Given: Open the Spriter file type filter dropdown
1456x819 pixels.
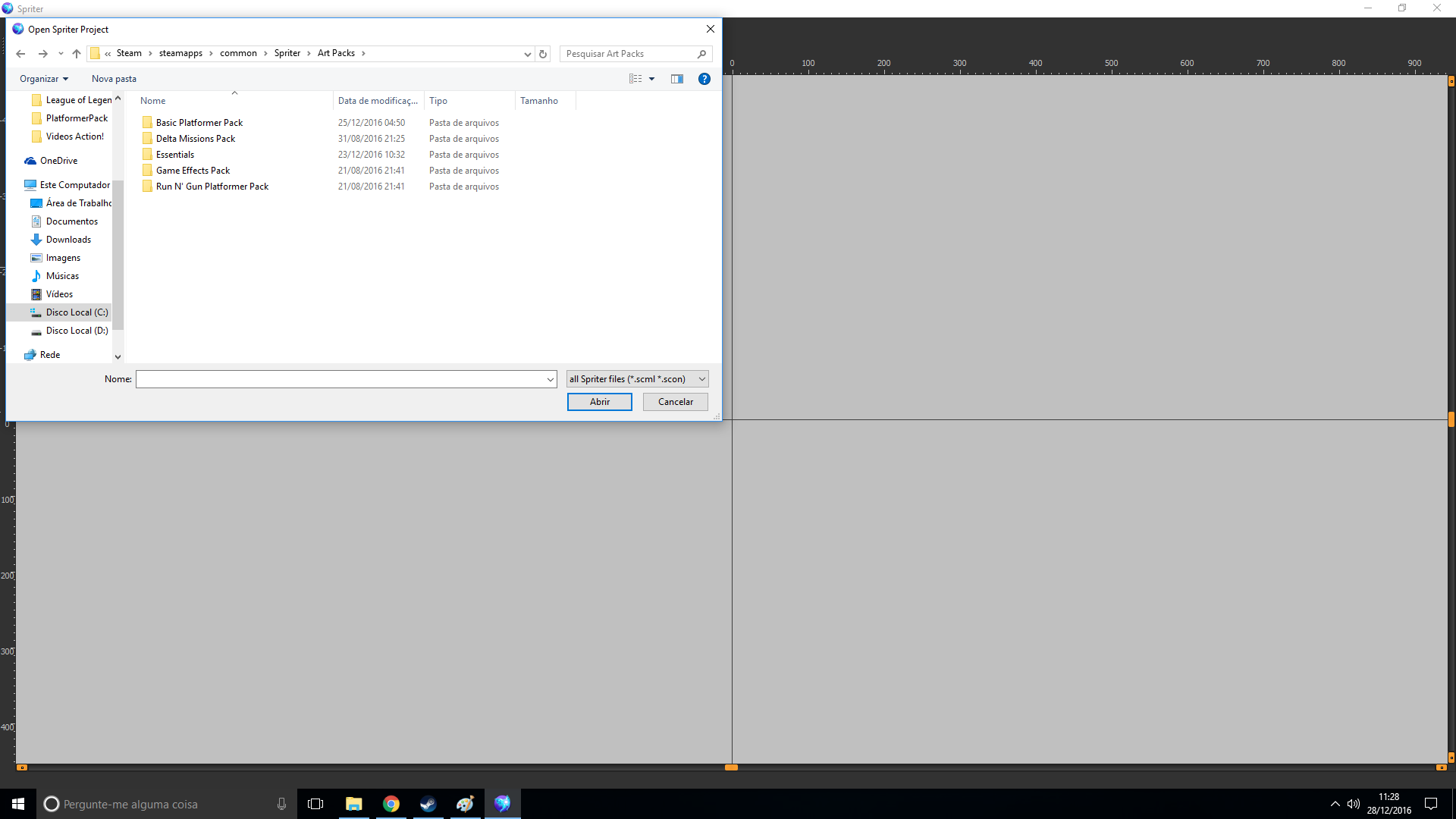Looking at the screenshot, I should click(x=637, y=379).
